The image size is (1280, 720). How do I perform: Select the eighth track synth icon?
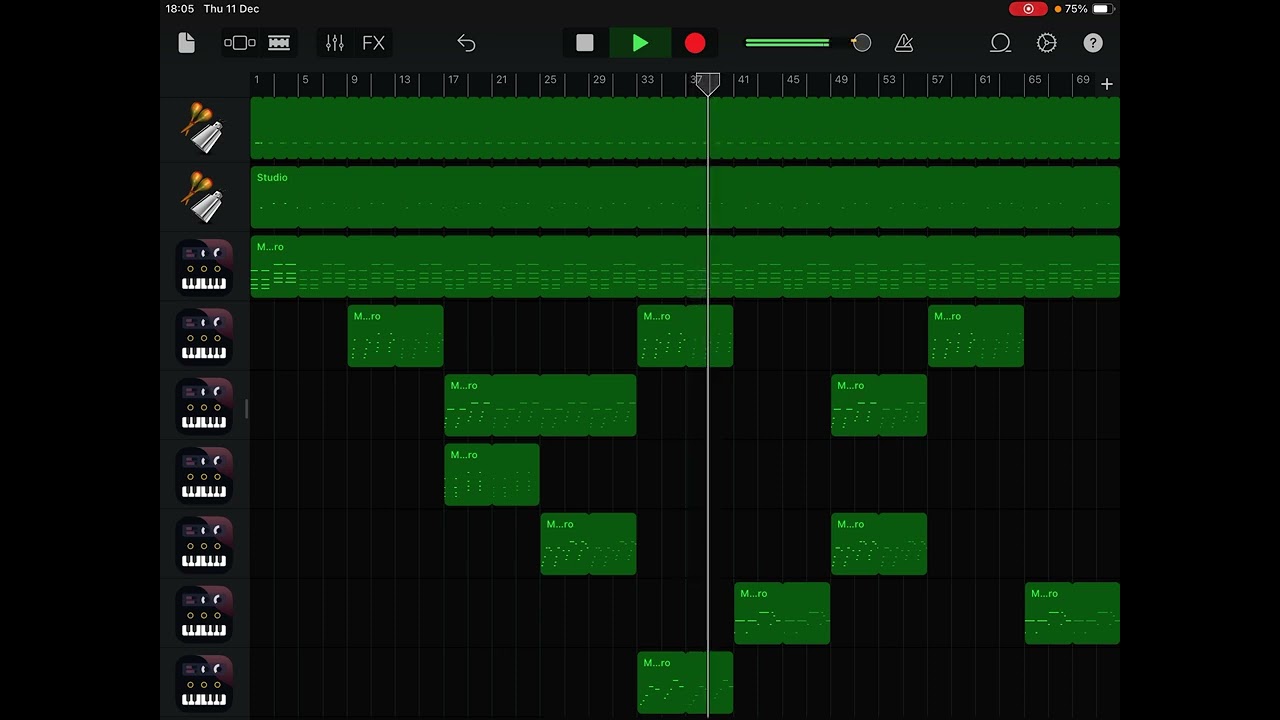tap(204, 613)
